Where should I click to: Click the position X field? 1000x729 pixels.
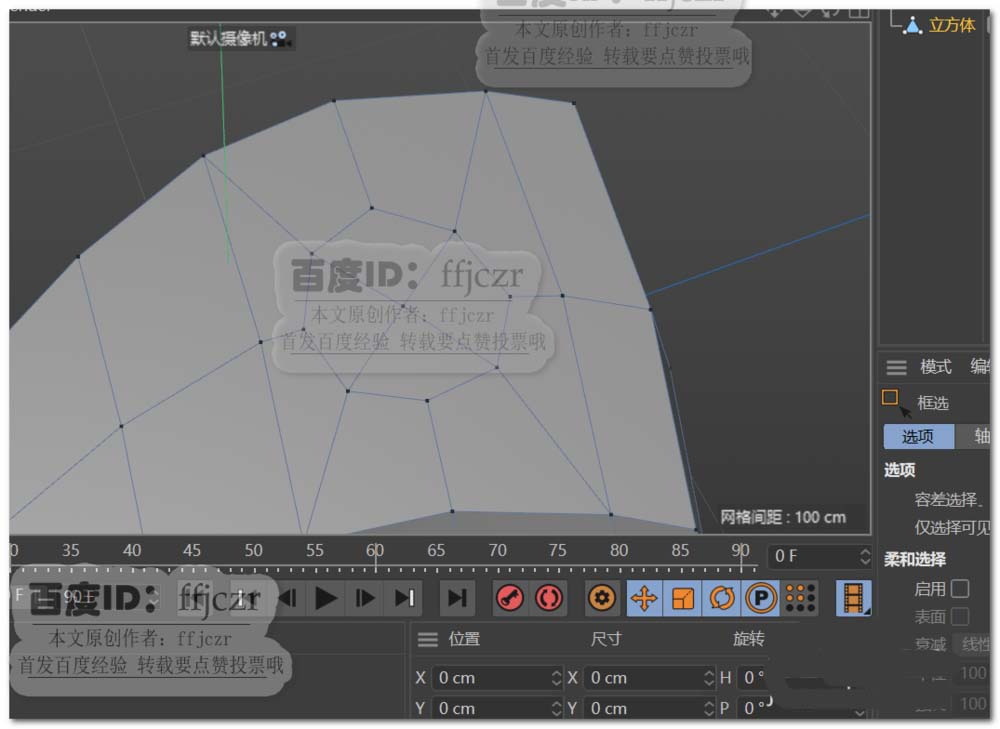tap(491, 678)
